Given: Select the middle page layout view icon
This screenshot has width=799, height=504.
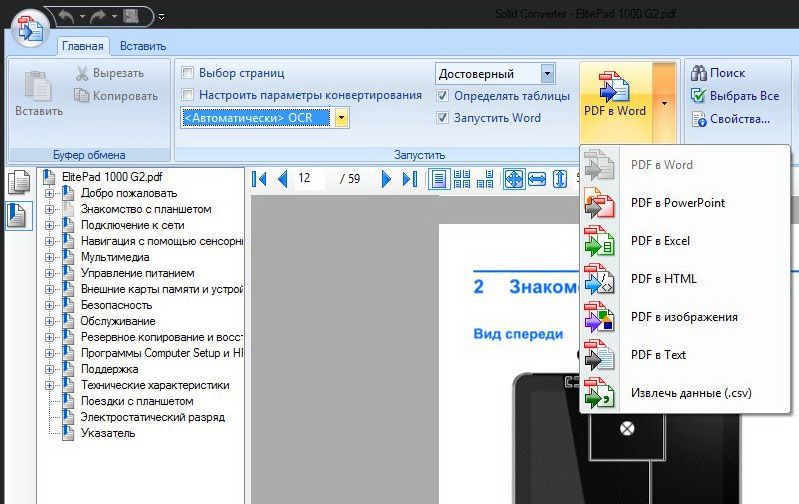Looking at the screenshot, I should (x=462, y=179).
